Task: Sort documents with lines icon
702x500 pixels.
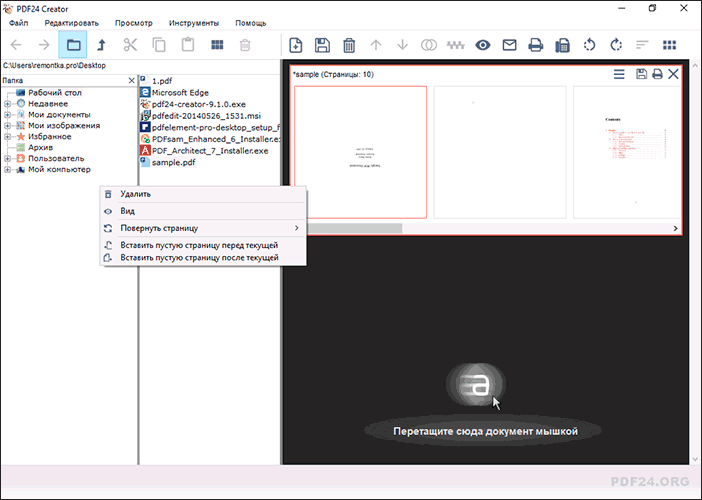Action: [x=642, y=45]
